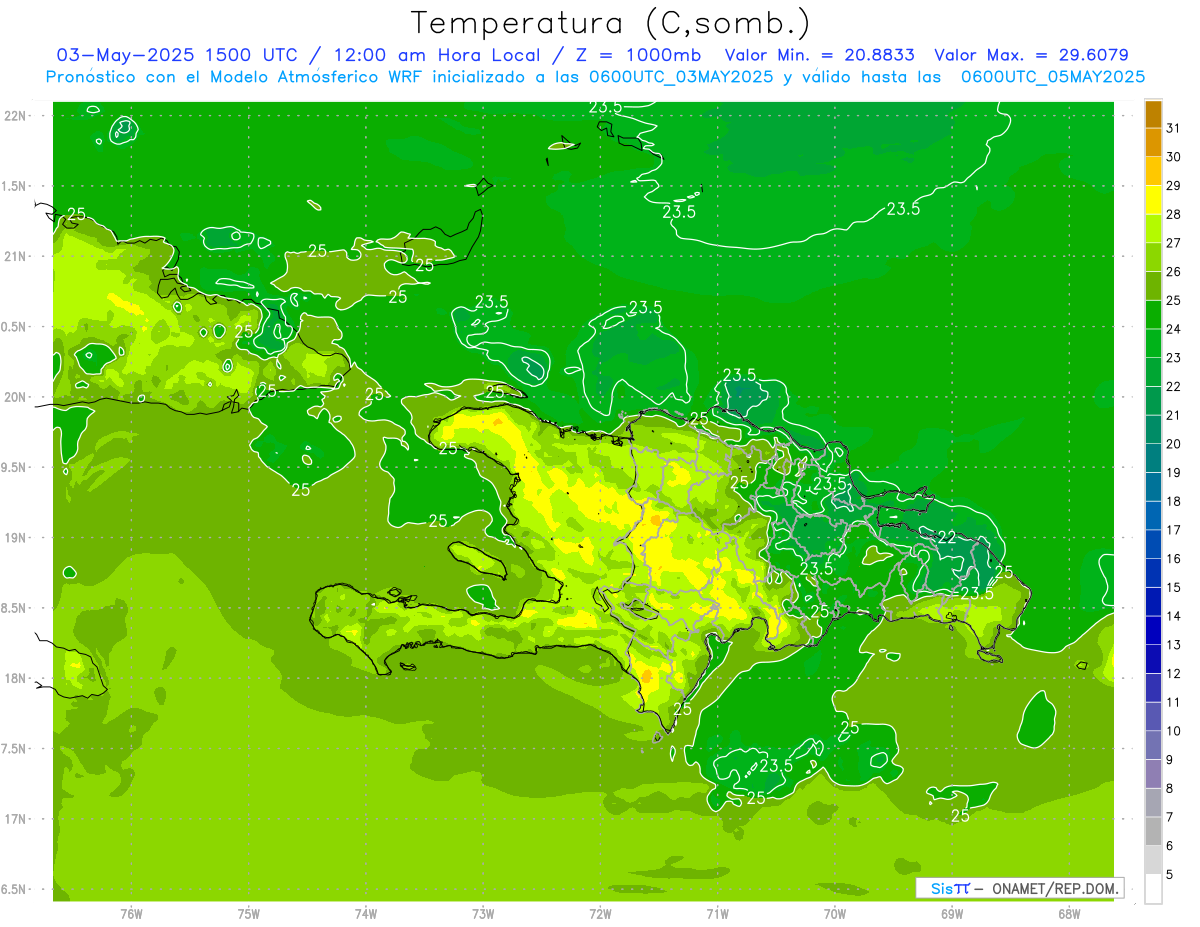Click the color scale value '13'
The height and width of the screenshot is (927, 1200).
click(x=1174, y=645)
